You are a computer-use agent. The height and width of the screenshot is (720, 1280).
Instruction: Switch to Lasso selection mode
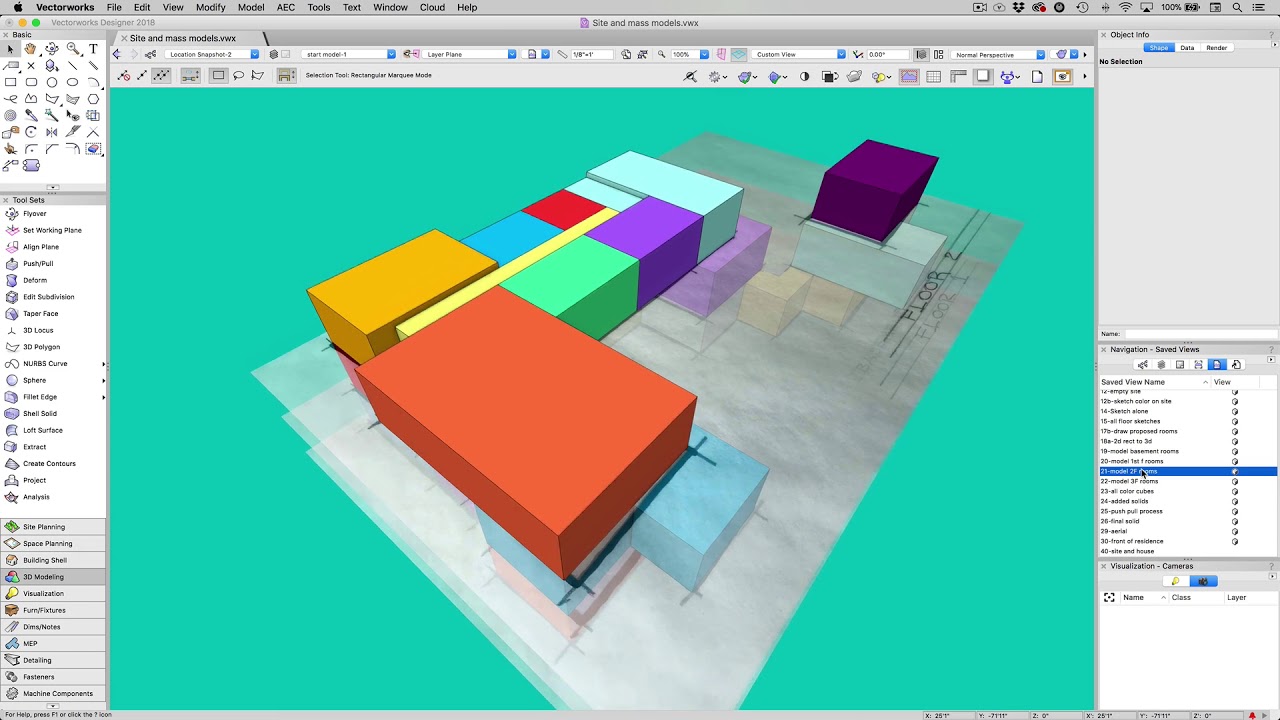coord(239,75)
